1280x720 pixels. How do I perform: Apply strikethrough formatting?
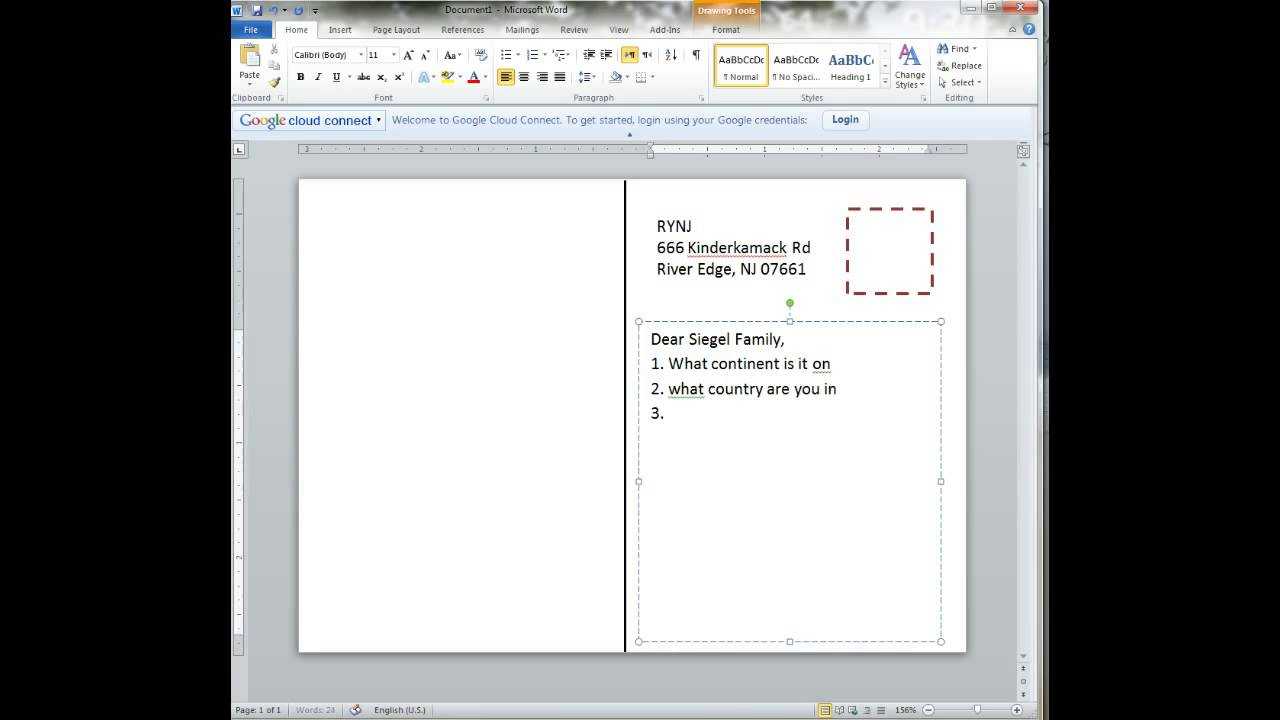363,77
